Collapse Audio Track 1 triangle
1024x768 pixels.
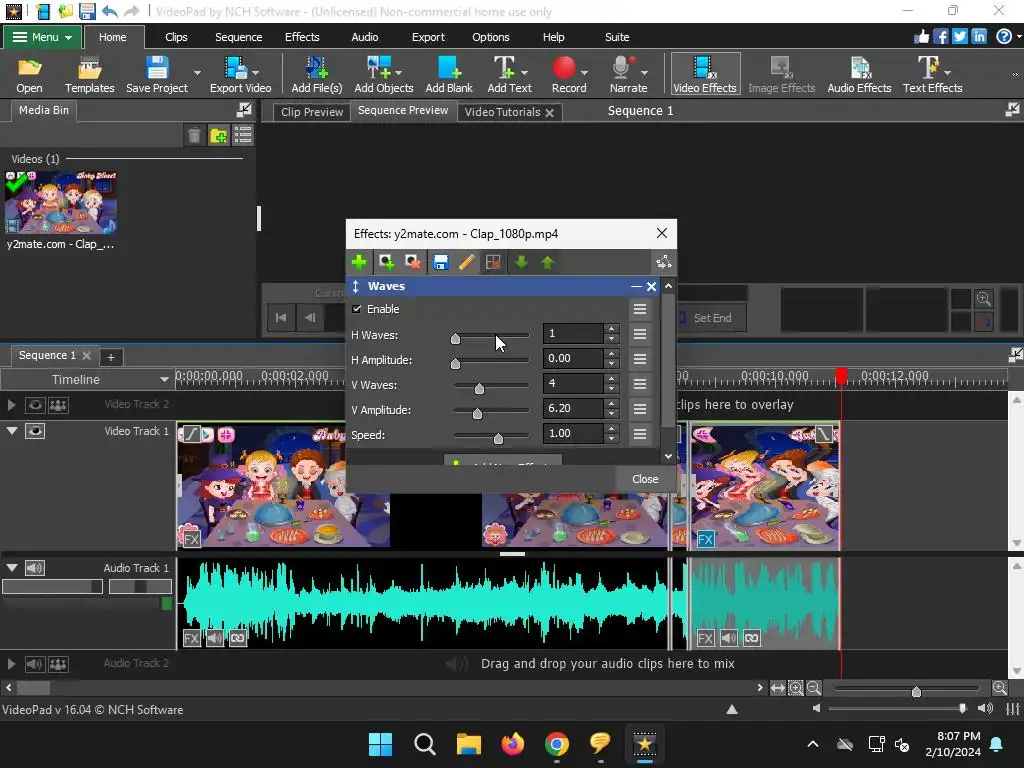tap(12, 568)
